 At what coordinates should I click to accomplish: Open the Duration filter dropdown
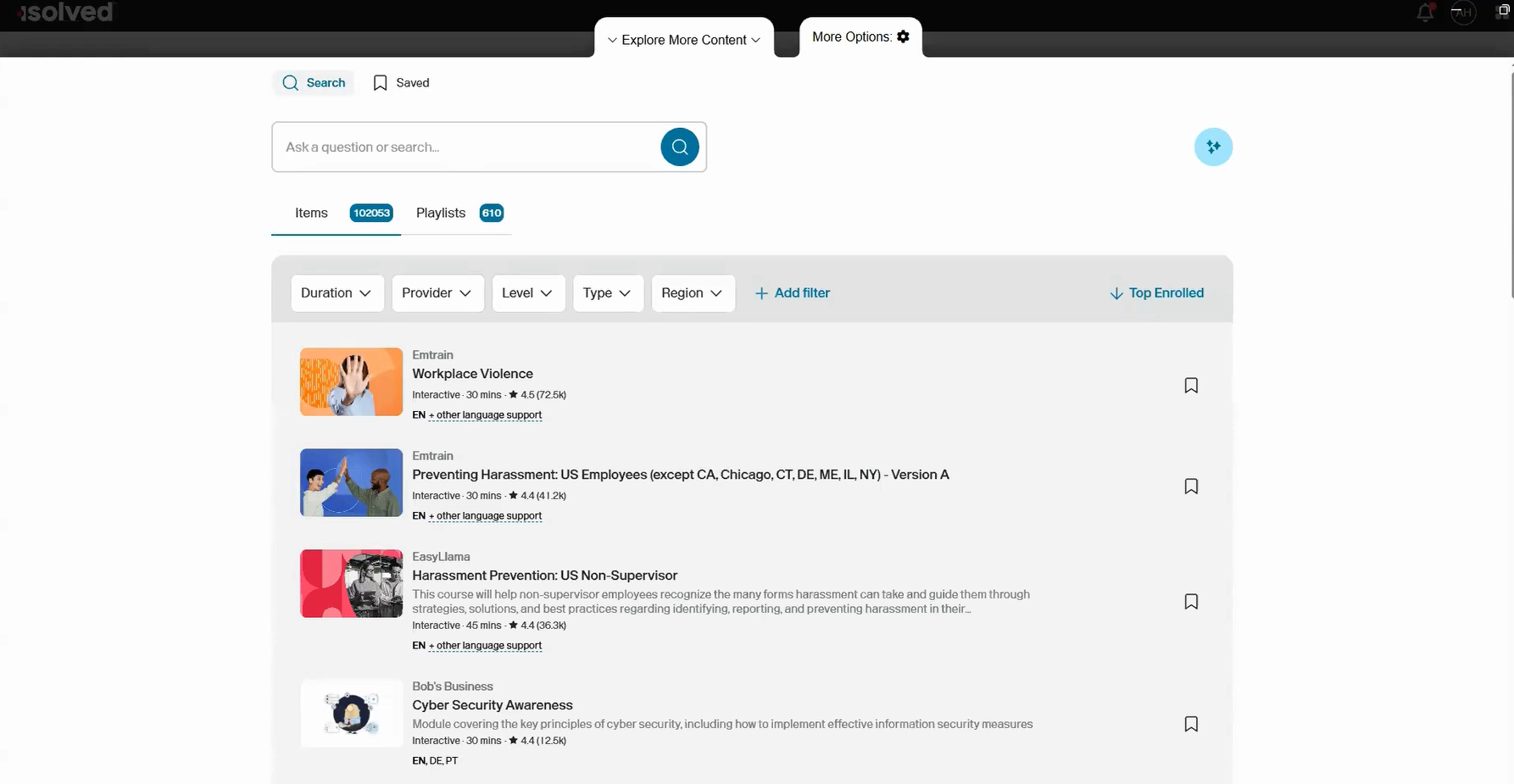336,292
